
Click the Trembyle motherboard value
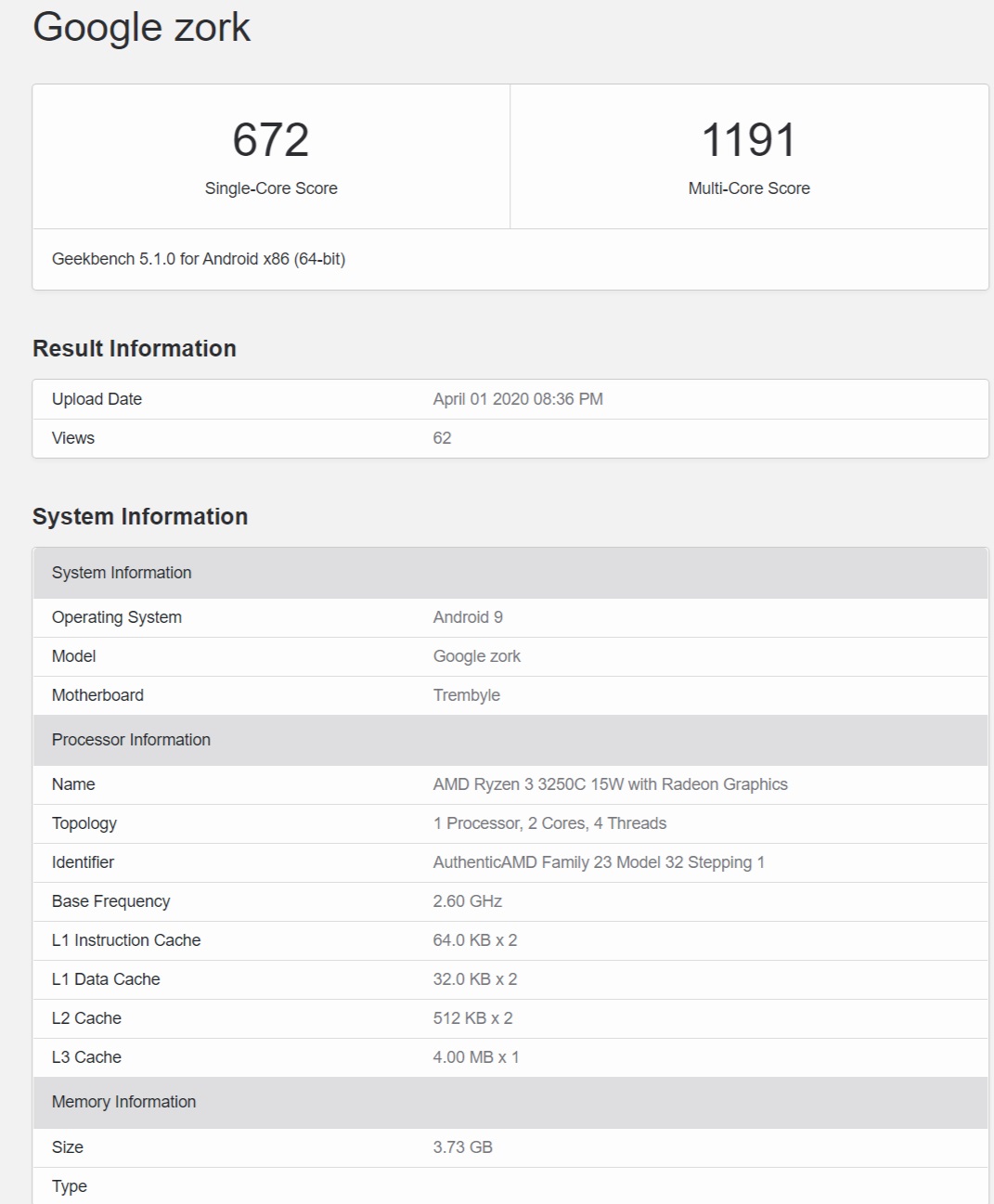(467, 695)
